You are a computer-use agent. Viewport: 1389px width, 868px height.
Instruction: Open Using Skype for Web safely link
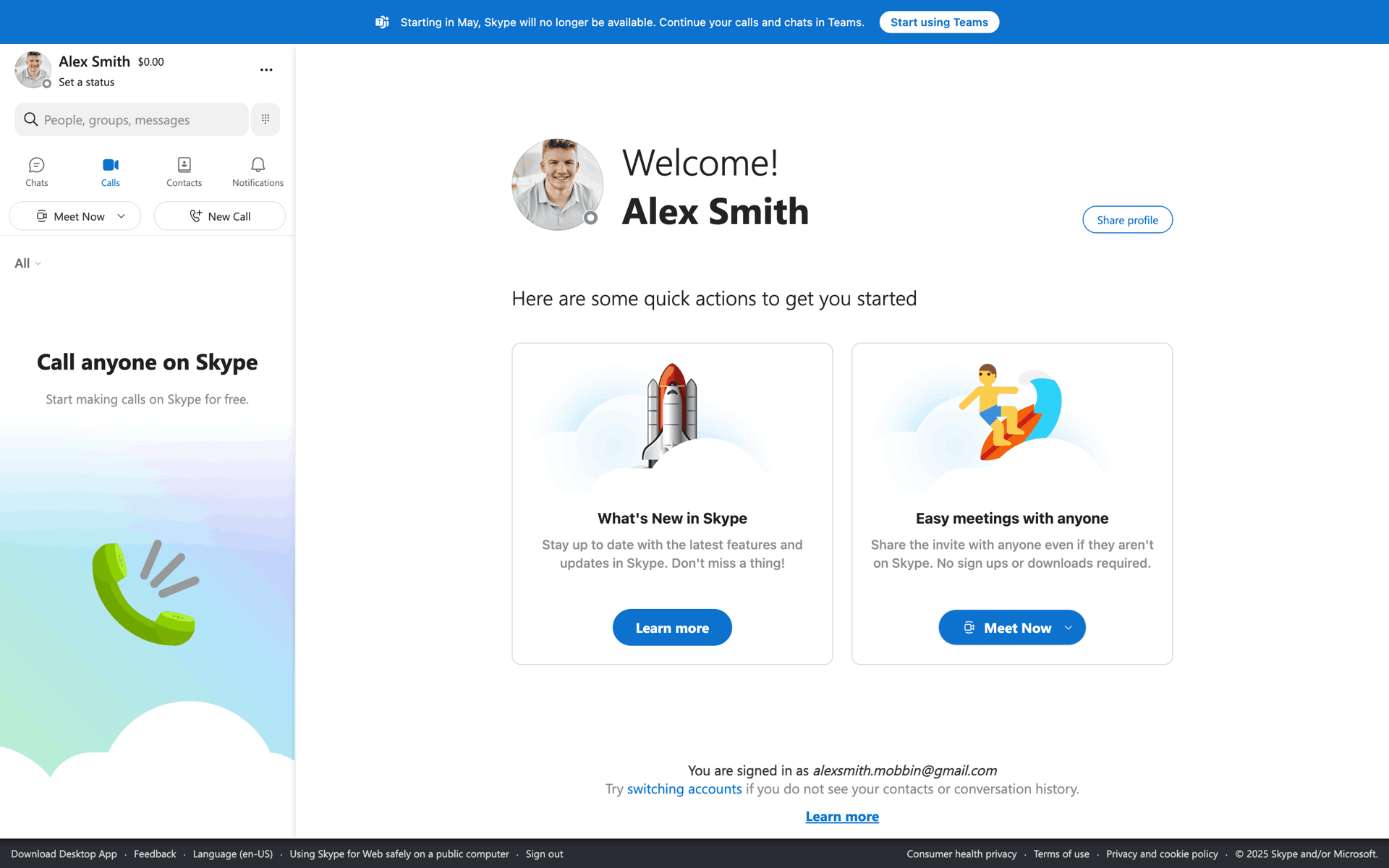(399, 854)
